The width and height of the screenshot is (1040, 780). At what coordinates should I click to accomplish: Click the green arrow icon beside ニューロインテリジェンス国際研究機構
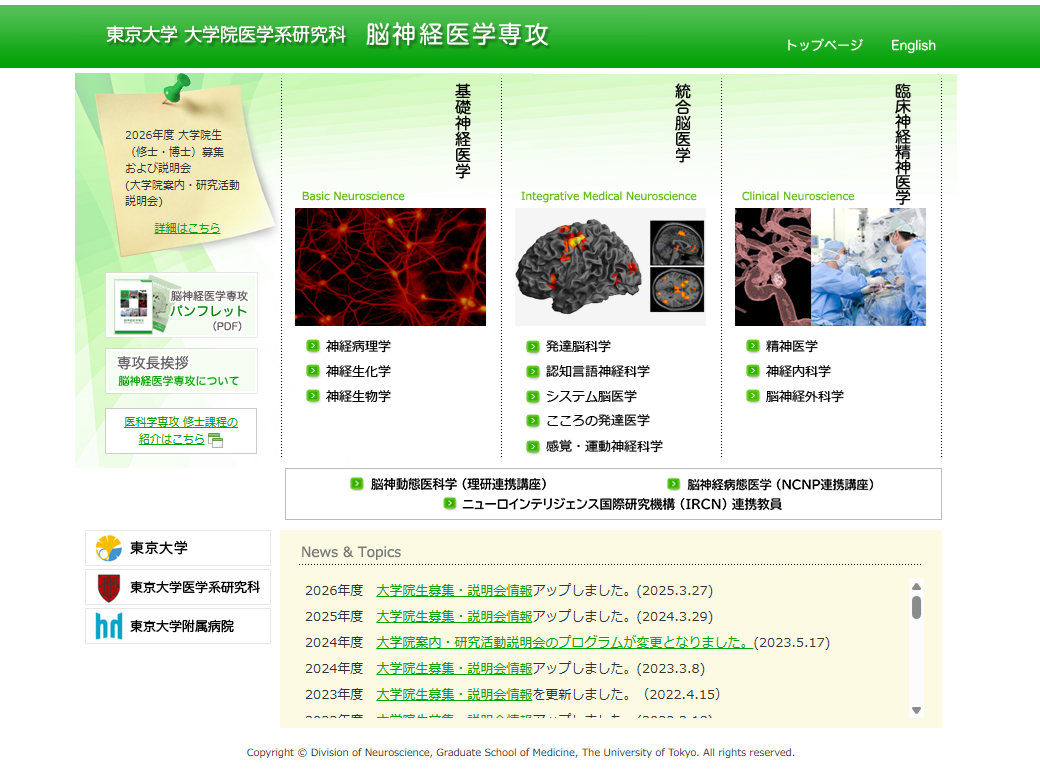(x=450, y=503)
